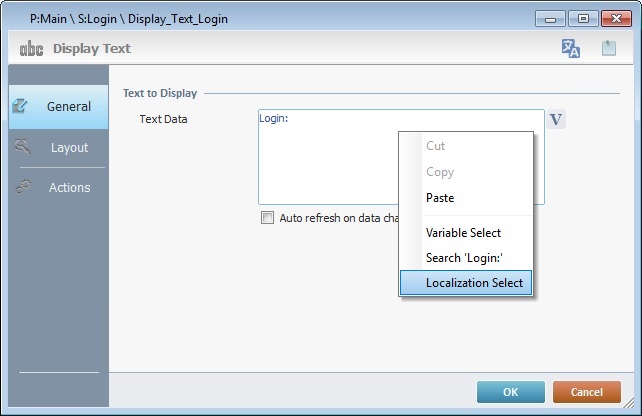The image size is (642, 416).
Task: Maximize the Display_Text_Login window
Action: click(x=582, y=18)
